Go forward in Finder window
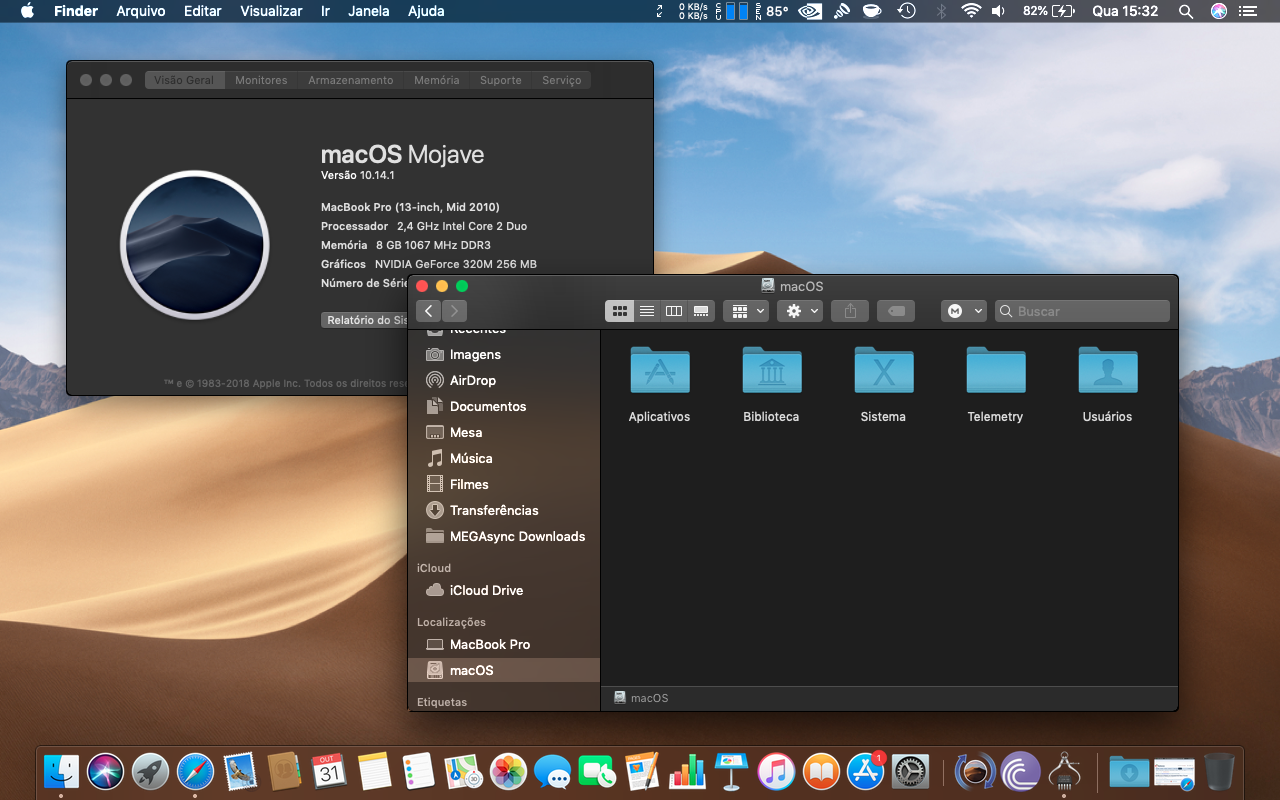Screen dimensions: 1280x800 (x=454, y=311)
